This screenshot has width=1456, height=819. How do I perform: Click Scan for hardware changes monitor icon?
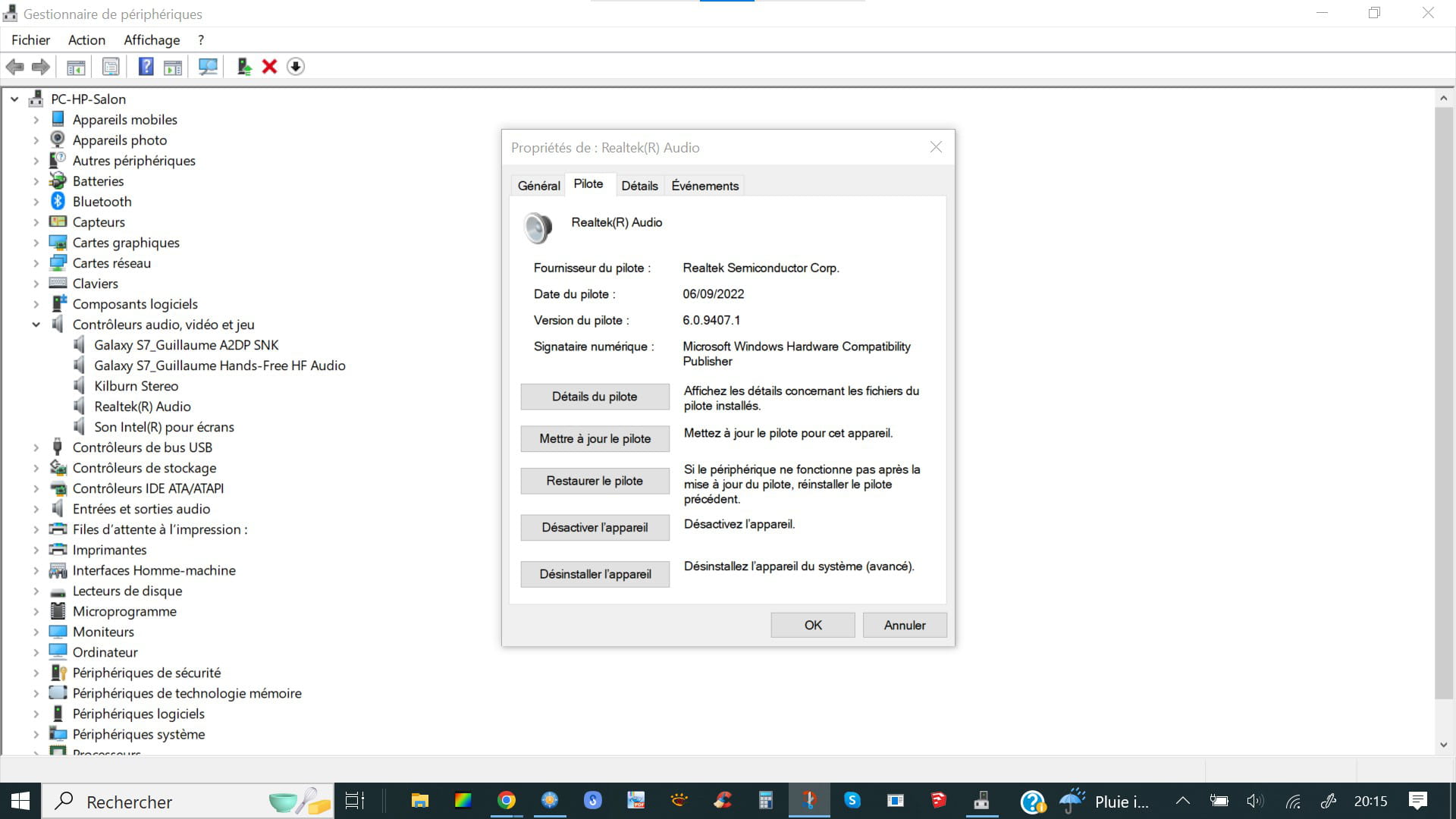(x=208, y=67)
